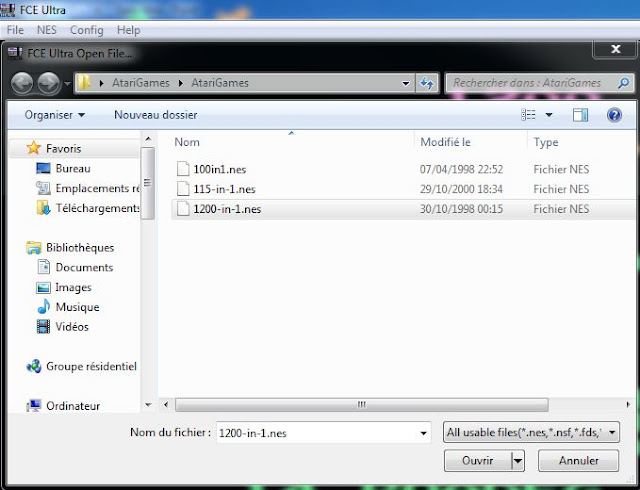Screen dimensions: 640x490
Task: Click the Téléchargements folder icon
Action: tap(43, 208)
